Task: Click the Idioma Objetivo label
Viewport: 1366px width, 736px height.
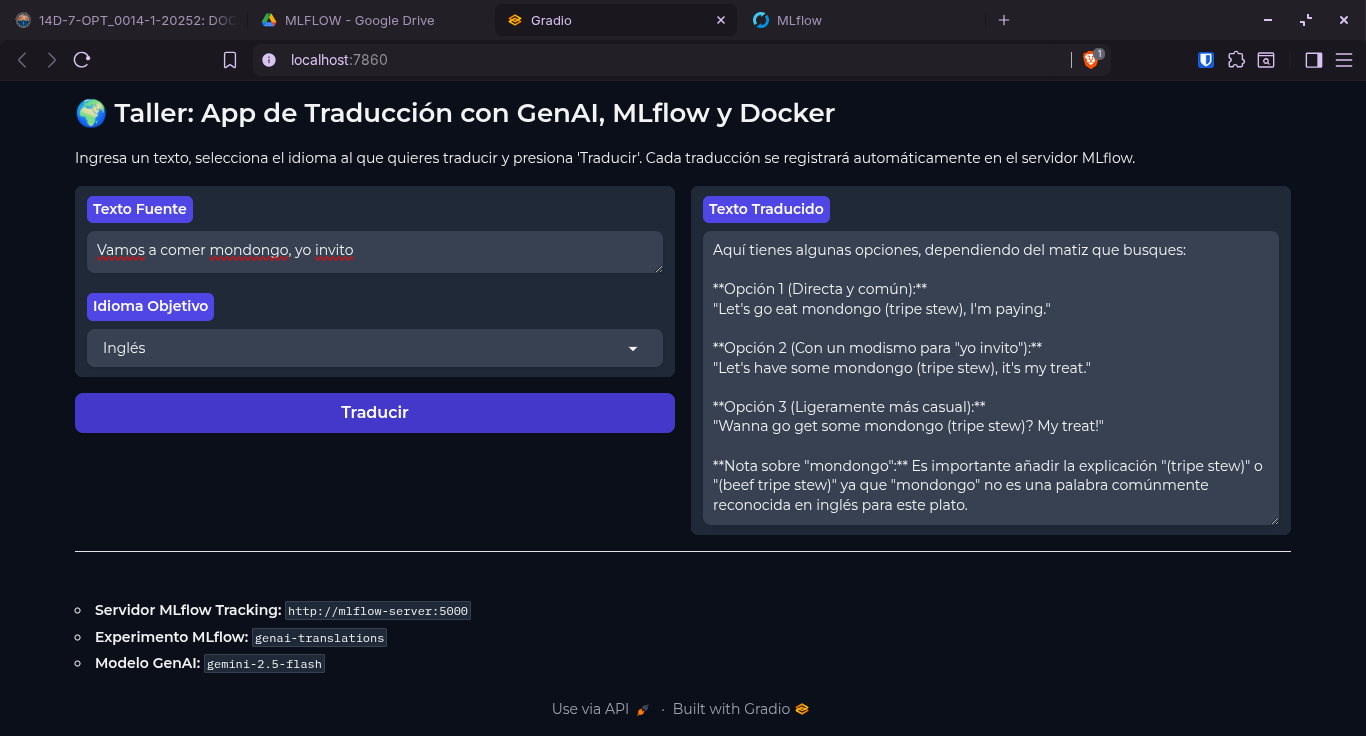Action: [150, 306]
